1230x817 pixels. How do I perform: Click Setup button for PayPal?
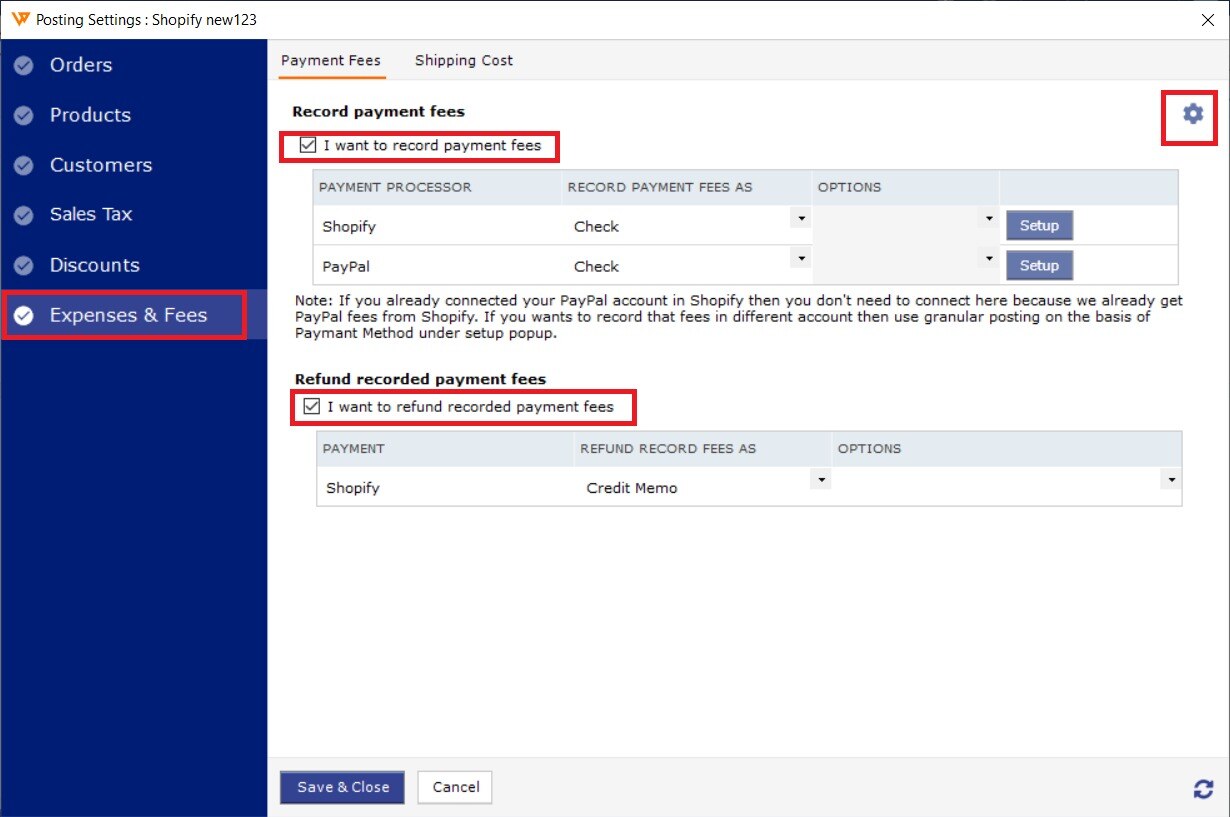1039,266
